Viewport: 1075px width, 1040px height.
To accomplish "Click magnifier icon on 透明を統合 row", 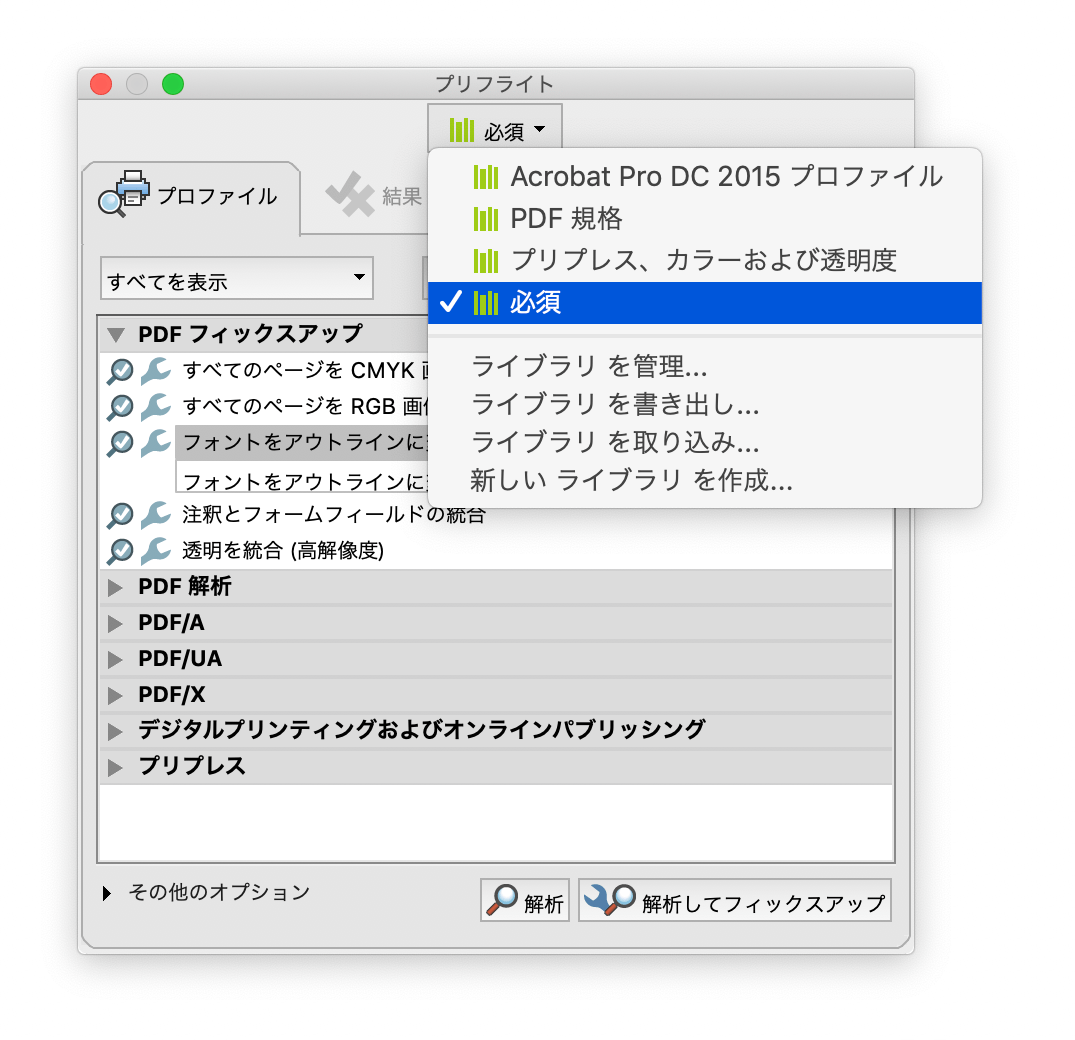I will point(120,551).
